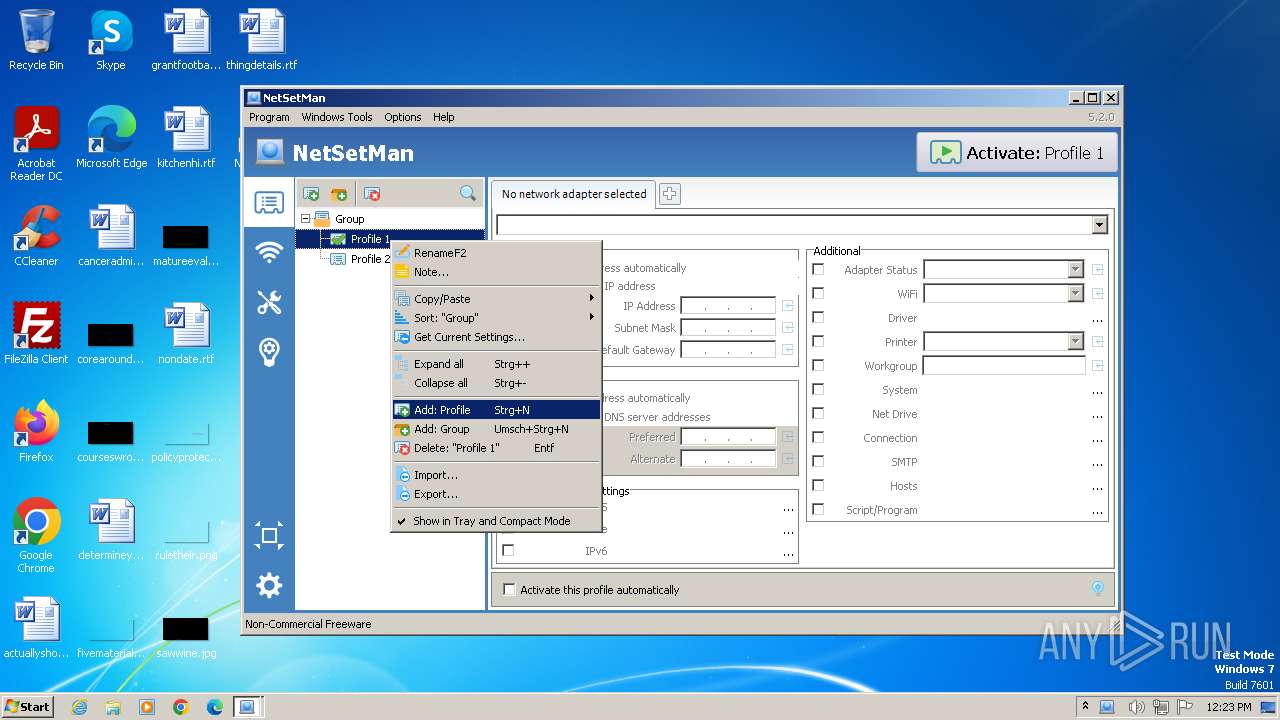The width and height of the screenshot is (1280, 720).
Task: Expand the Copy/Paste submenu
Action: (496, 299)
